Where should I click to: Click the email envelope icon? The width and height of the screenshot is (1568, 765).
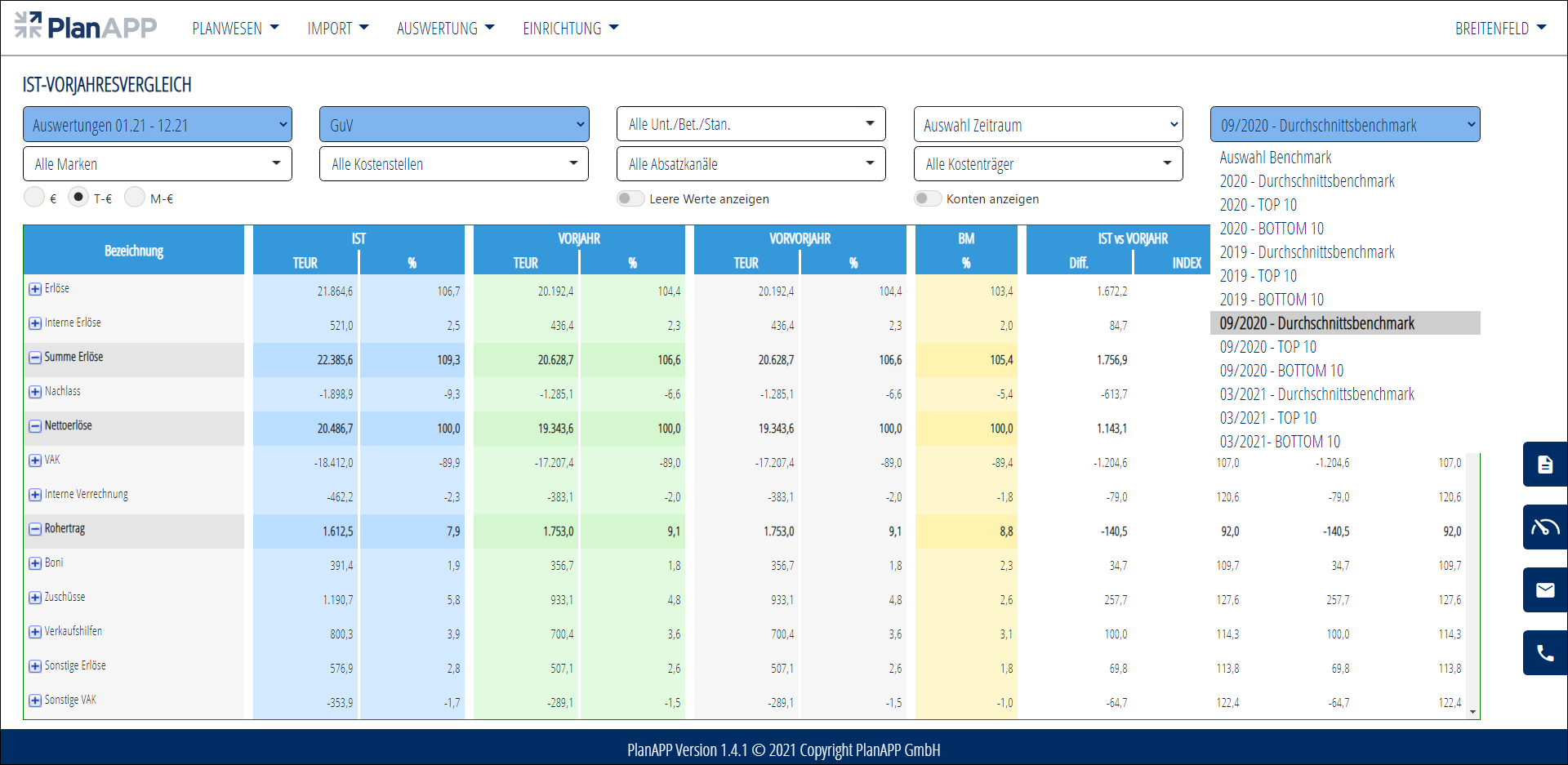[1544, 590]
